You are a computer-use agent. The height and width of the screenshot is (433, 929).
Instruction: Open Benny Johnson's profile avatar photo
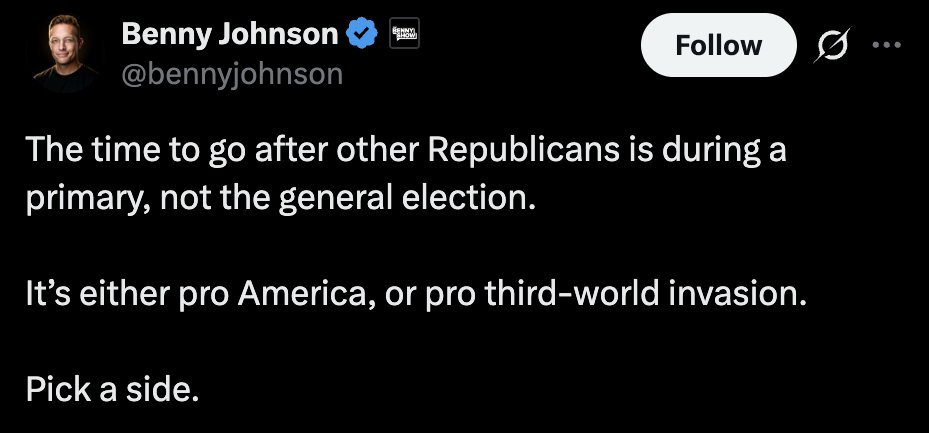(x=65, y=53)
